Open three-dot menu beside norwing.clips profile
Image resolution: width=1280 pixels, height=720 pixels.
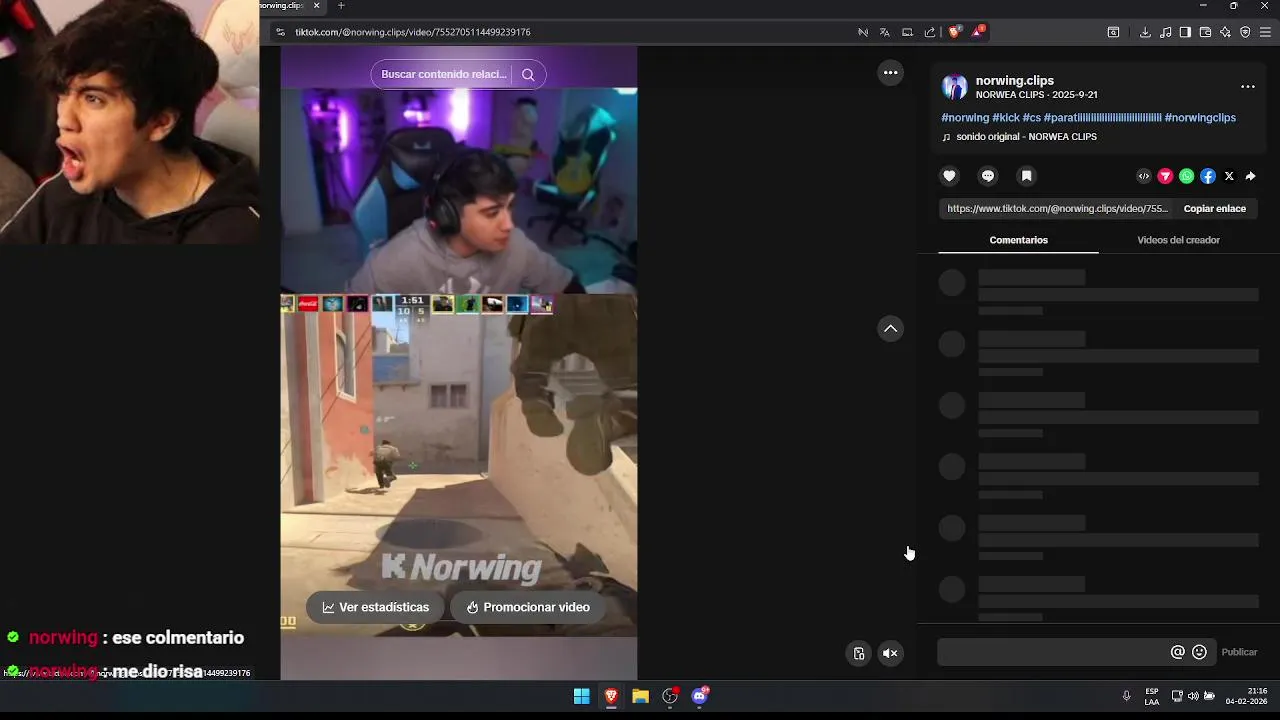click(1248, 87)
